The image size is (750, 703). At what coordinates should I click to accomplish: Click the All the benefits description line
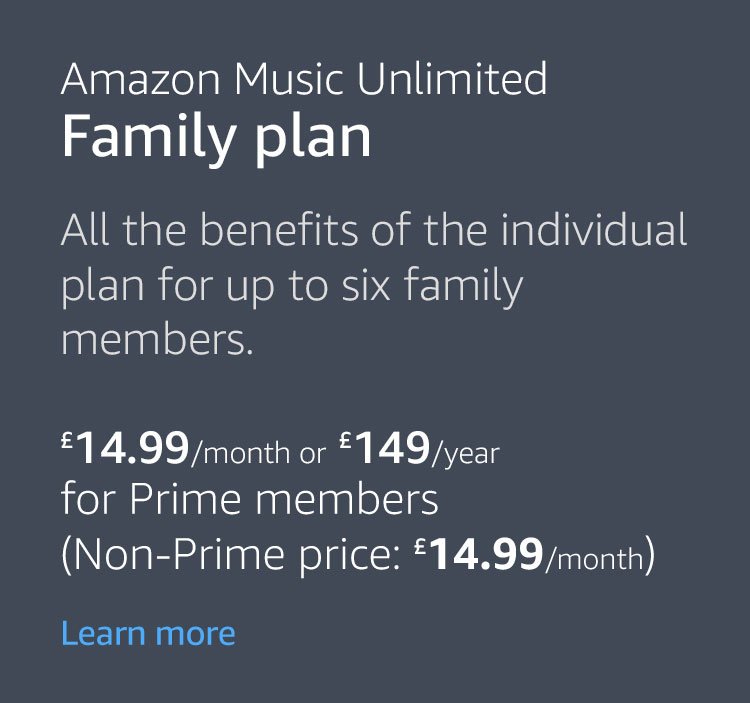[x=374, y=231]
